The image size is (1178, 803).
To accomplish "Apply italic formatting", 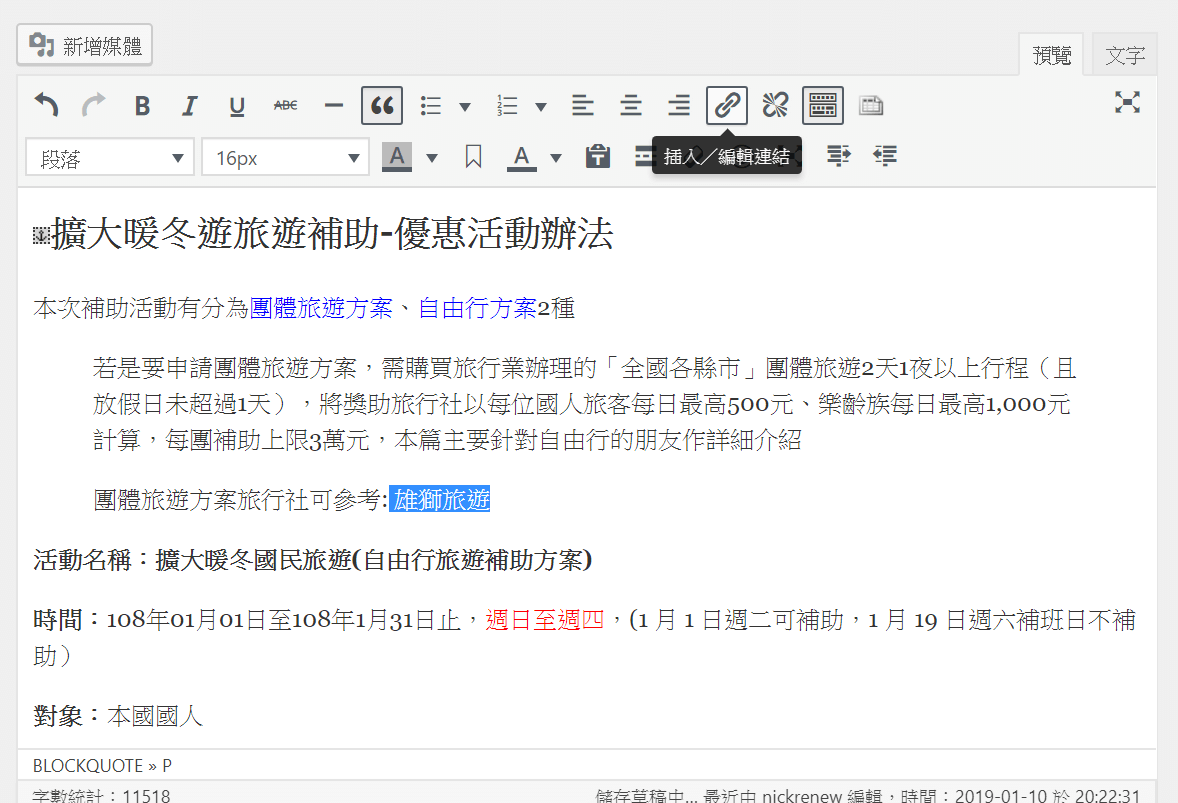I will 189,105.
